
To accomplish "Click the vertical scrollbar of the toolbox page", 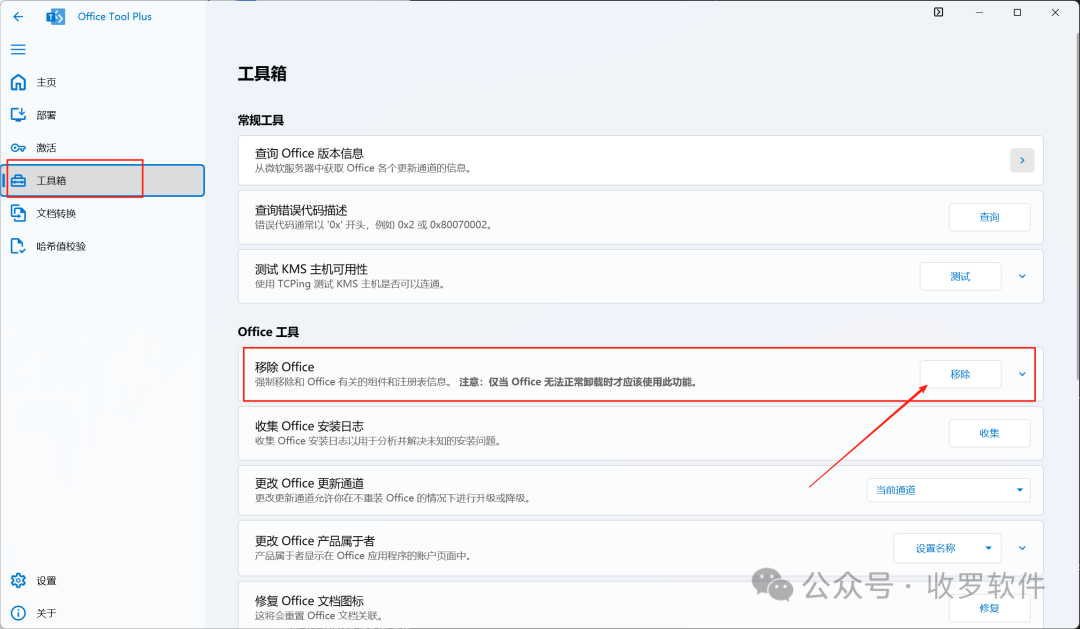I will (1076, 205).
